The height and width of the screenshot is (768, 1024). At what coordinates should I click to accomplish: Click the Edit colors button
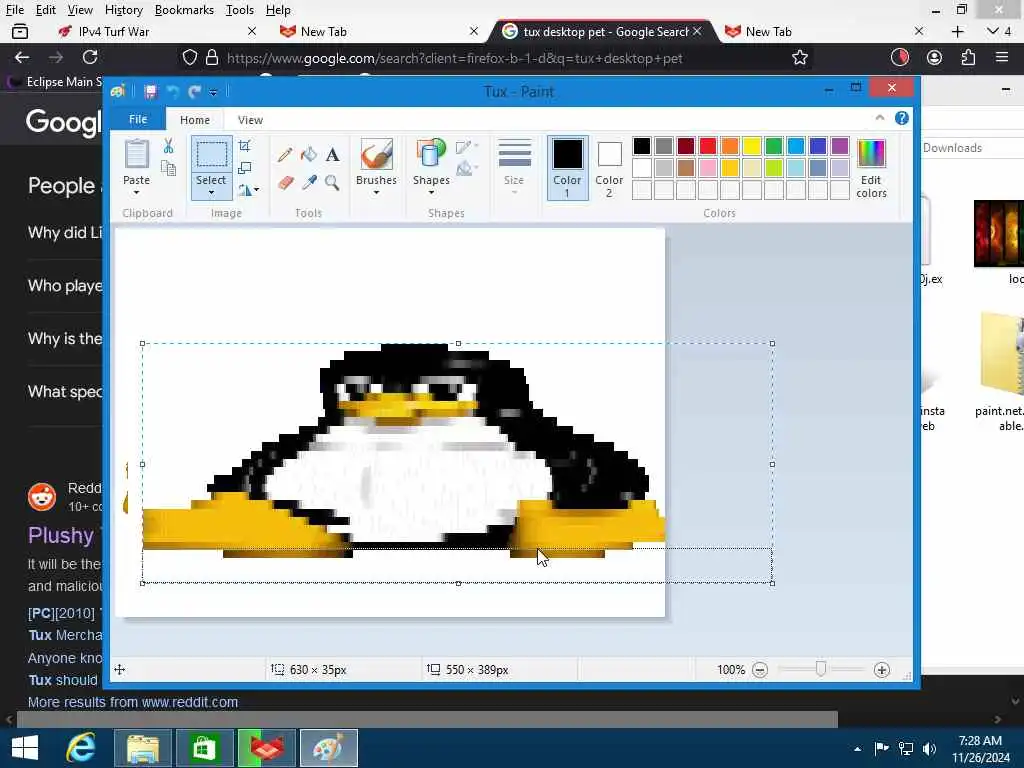point(871,168)
